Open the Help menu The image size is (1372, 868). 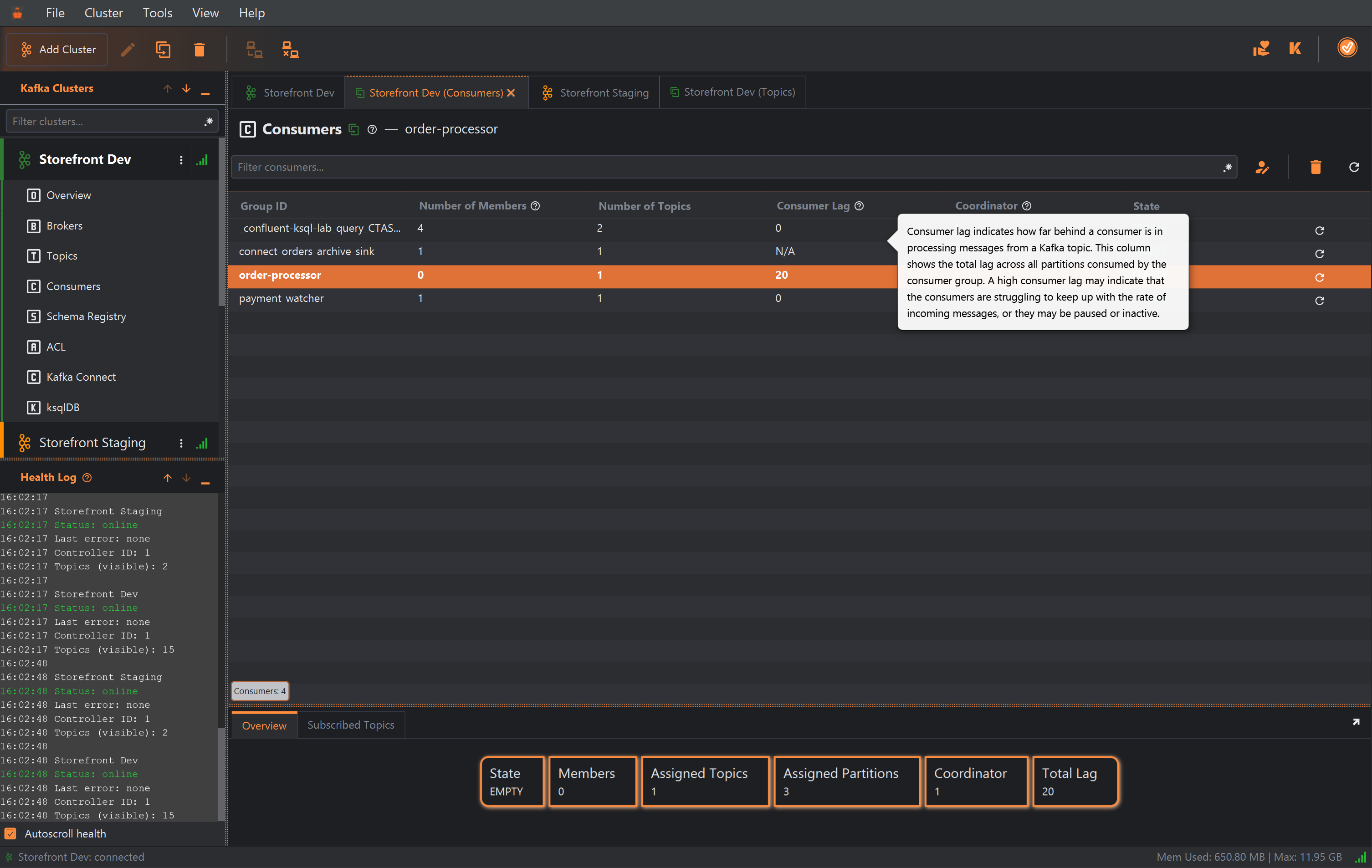252,13
